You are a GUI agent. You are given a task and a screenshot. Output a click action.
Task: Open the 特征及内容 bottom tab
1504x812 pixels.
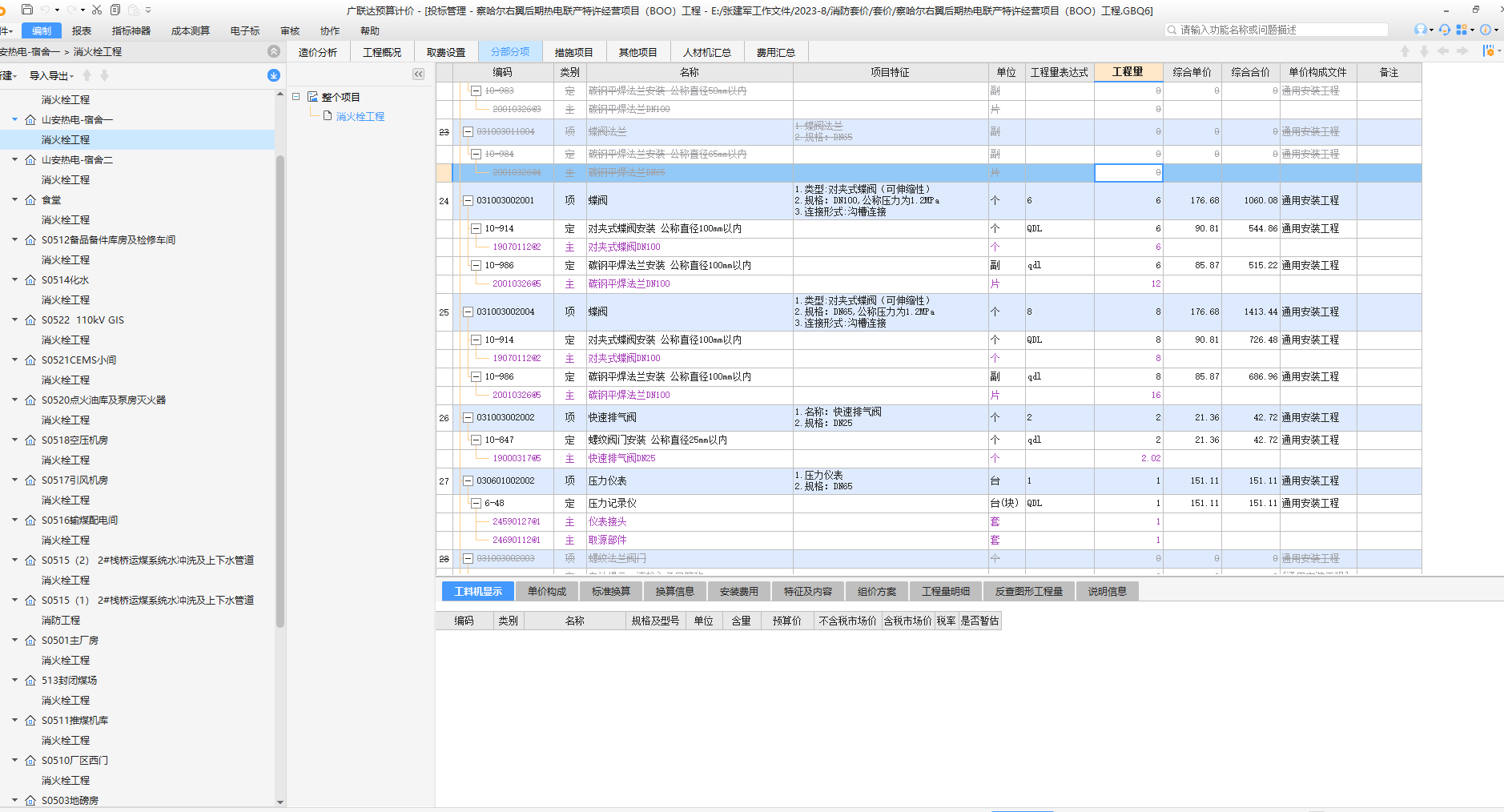tap(808, 591)
